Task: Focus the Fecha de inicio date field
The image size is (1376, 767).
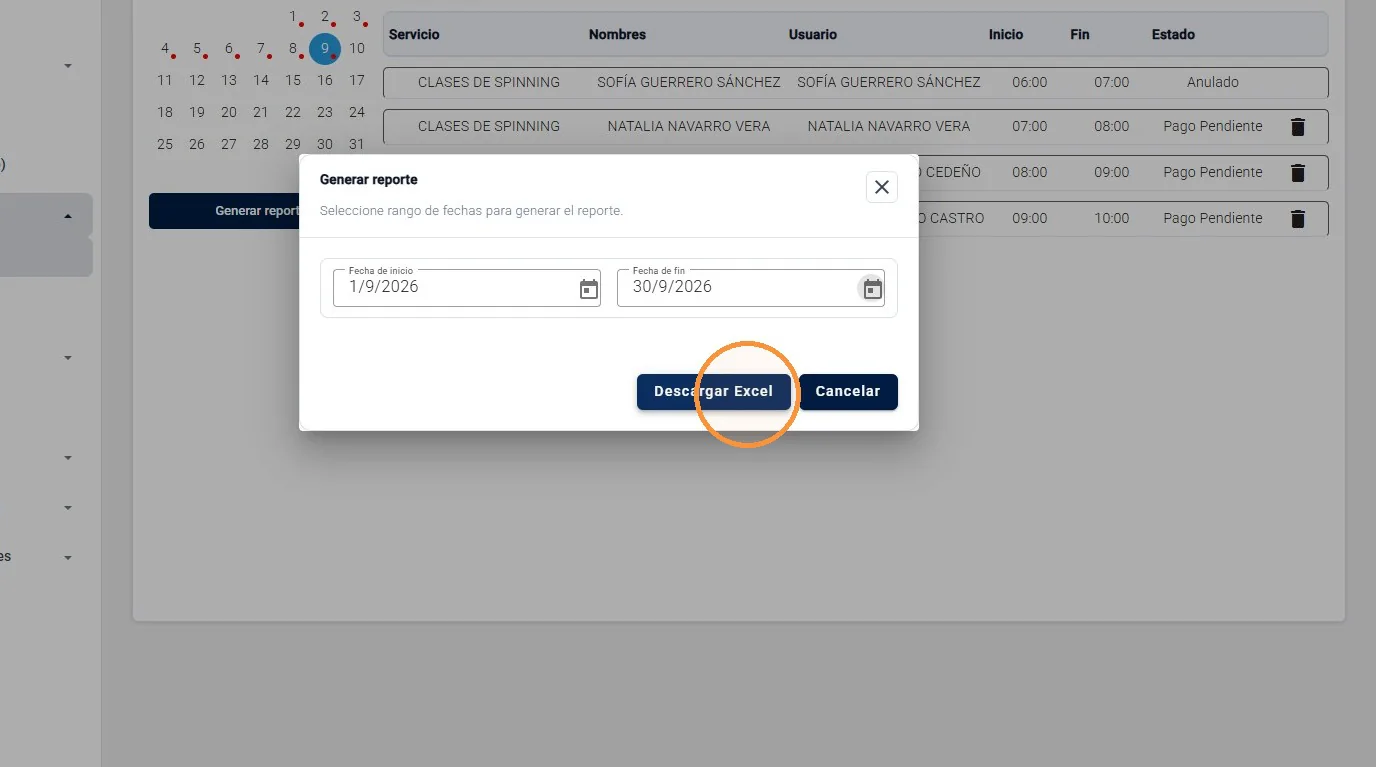Action: 467,287
